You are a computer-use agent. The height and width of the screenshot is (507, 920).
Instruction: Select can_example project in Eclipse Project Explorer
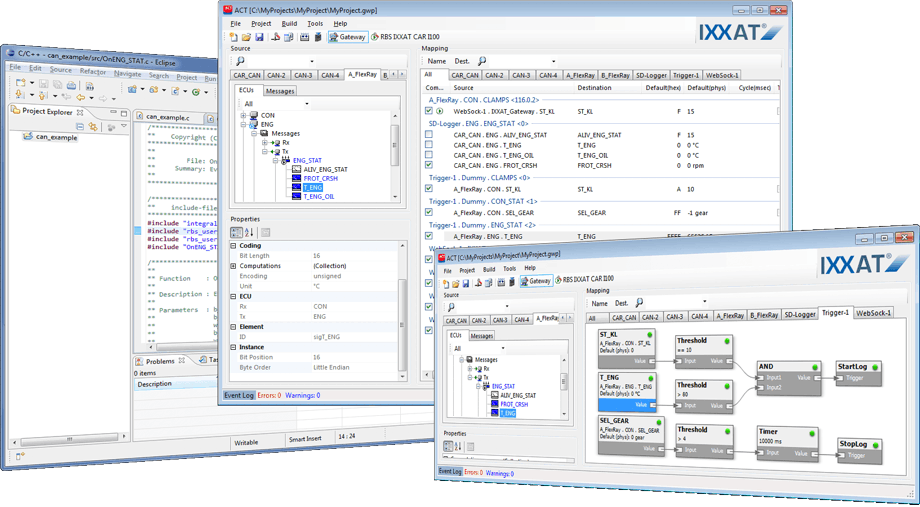pos(50,137)
